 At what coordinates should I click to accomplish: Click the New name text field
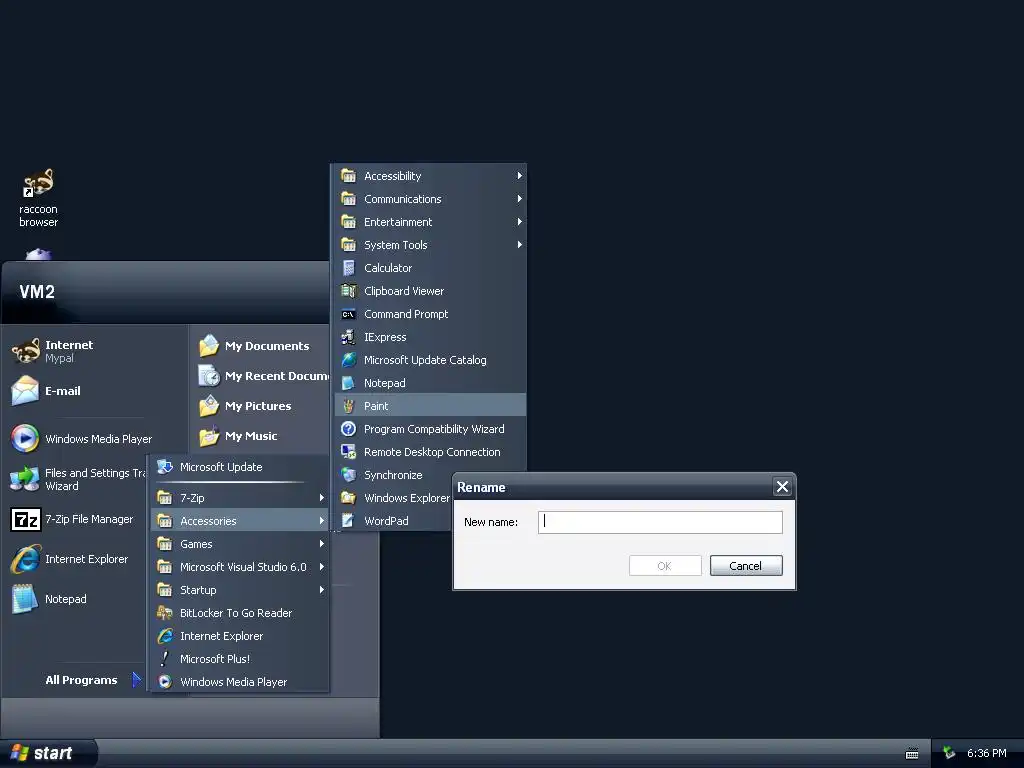click(x=660, y=522)
